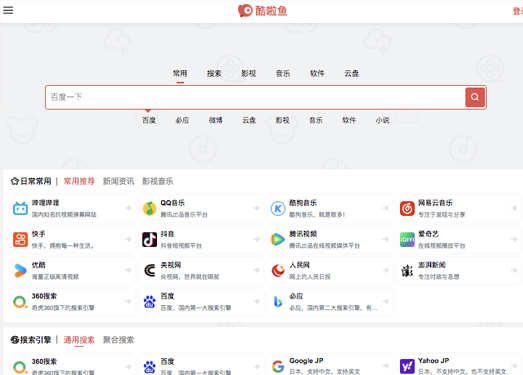Viewport: 523px width, 375px height.
Task: Click description 腾讯出品音乐平台
Action: (184, 215)
